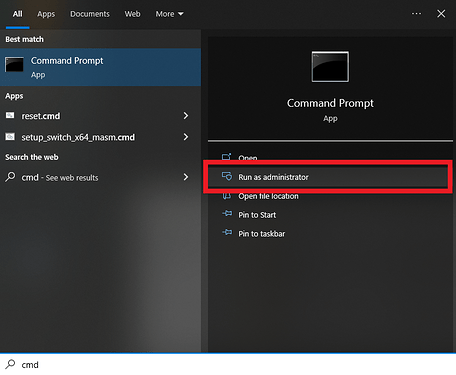Viewport: 456px width, 375px height.
Task: Click large Command Prompt preview icon
Action: [x=330, y=67]
